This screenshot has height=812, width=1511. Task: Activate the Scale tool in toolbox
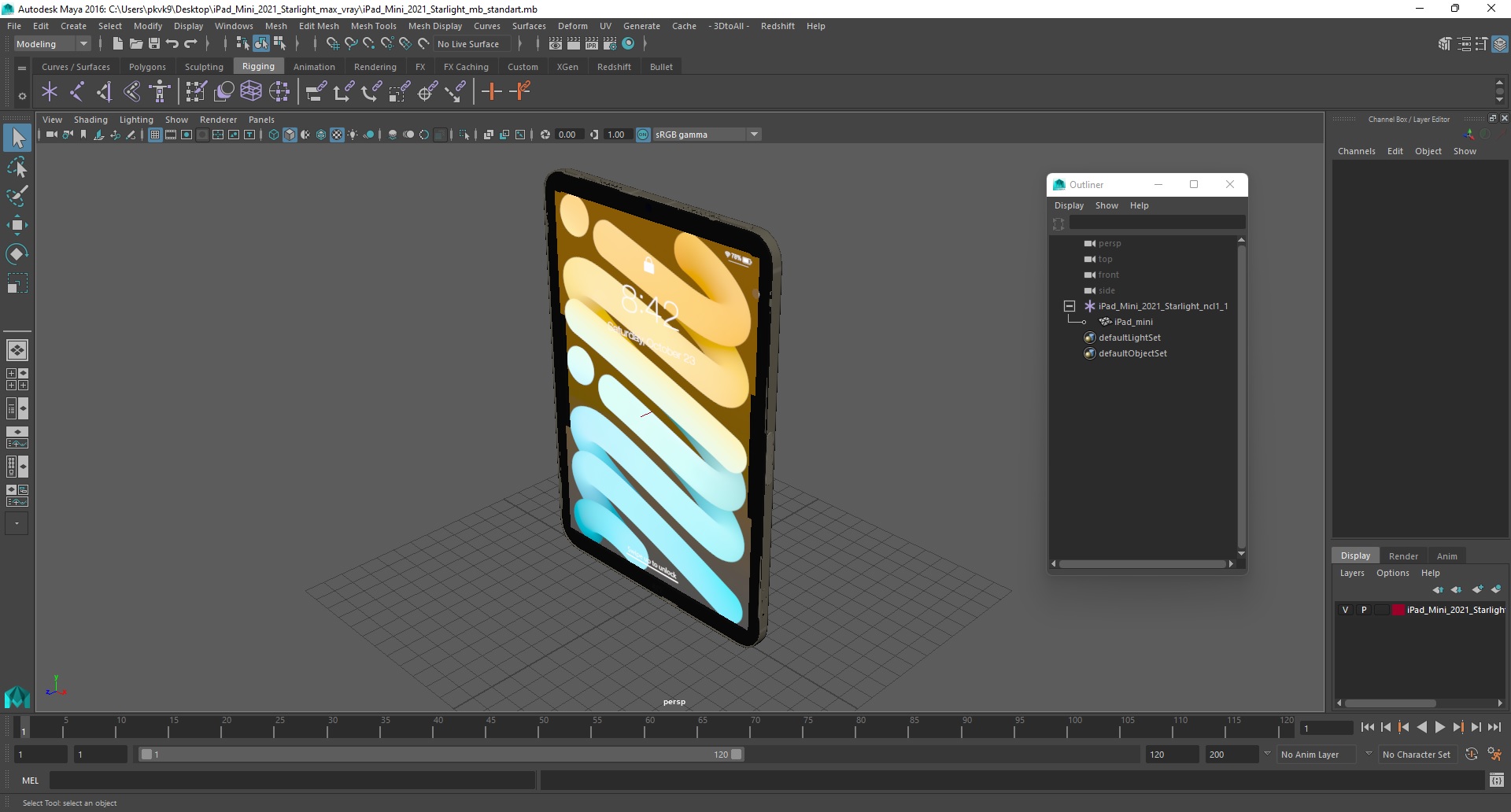(x=17, y=282)
